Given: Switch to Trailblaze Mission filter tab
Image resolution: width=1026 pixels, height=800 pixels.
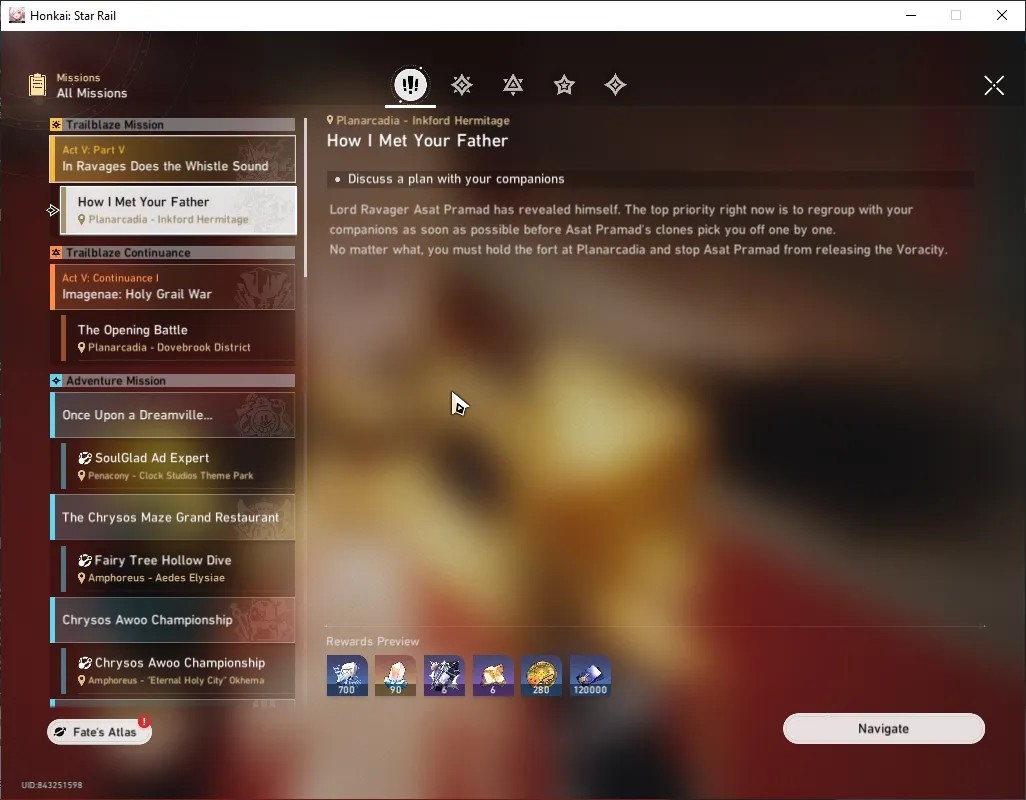Looking at the screenshot, I should click(461, 84).
